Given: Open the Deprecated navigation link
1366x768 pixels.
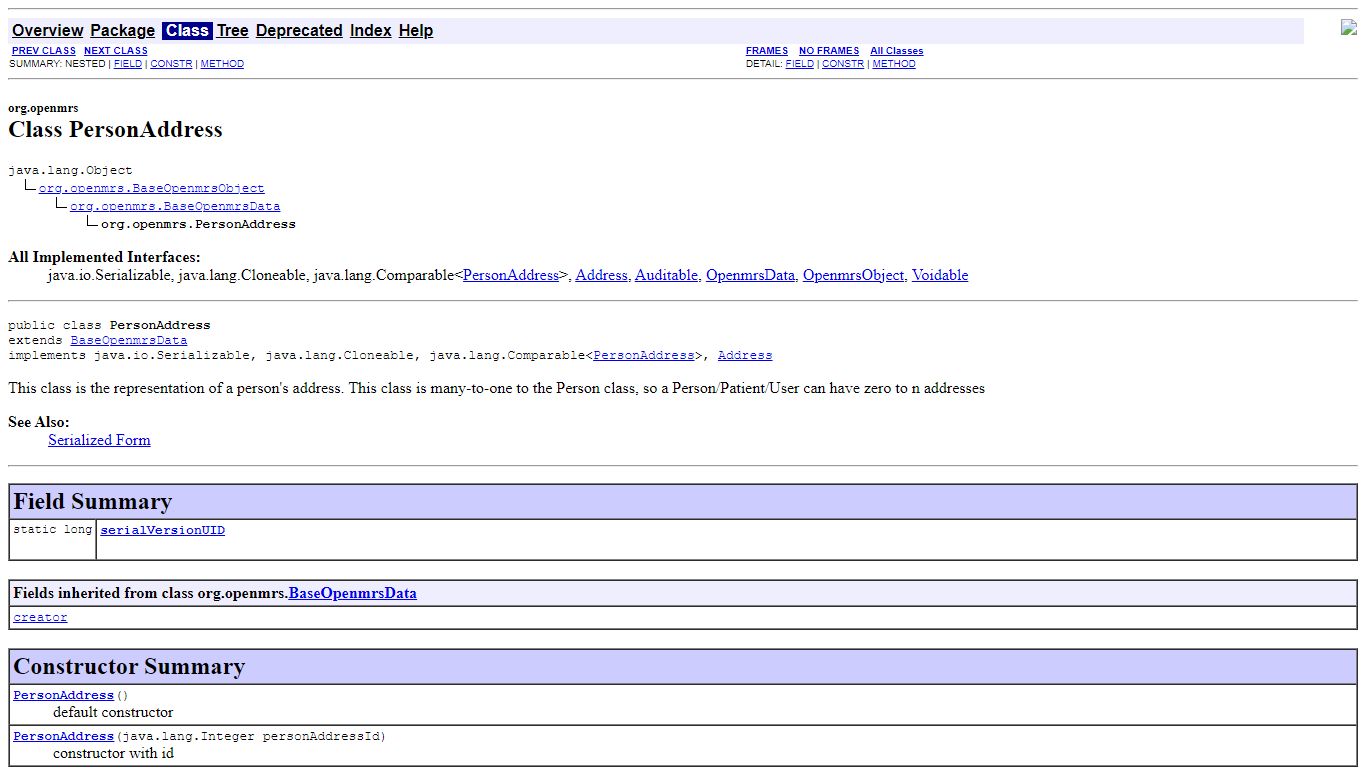Looking at the screenshot, I should click(299, 31).
